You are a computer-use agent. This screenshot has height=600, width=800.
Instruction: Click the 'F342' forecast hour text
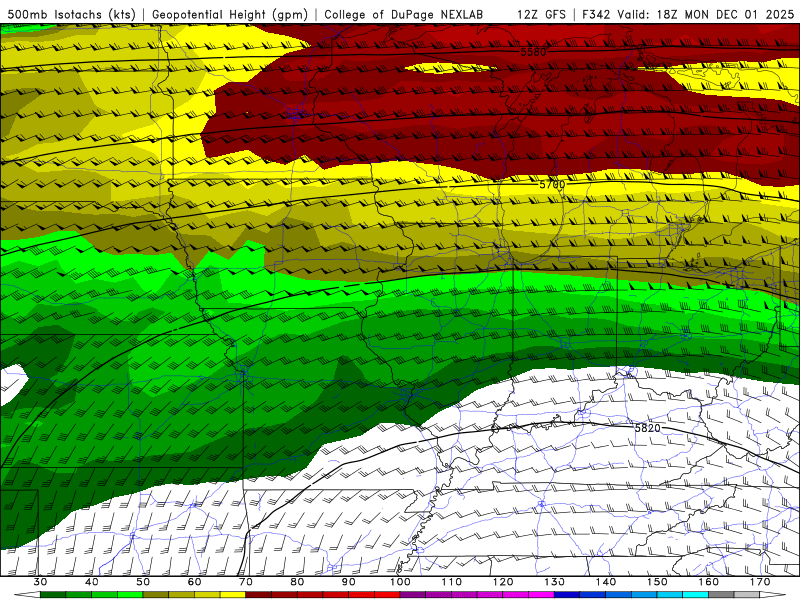[596, 14]
